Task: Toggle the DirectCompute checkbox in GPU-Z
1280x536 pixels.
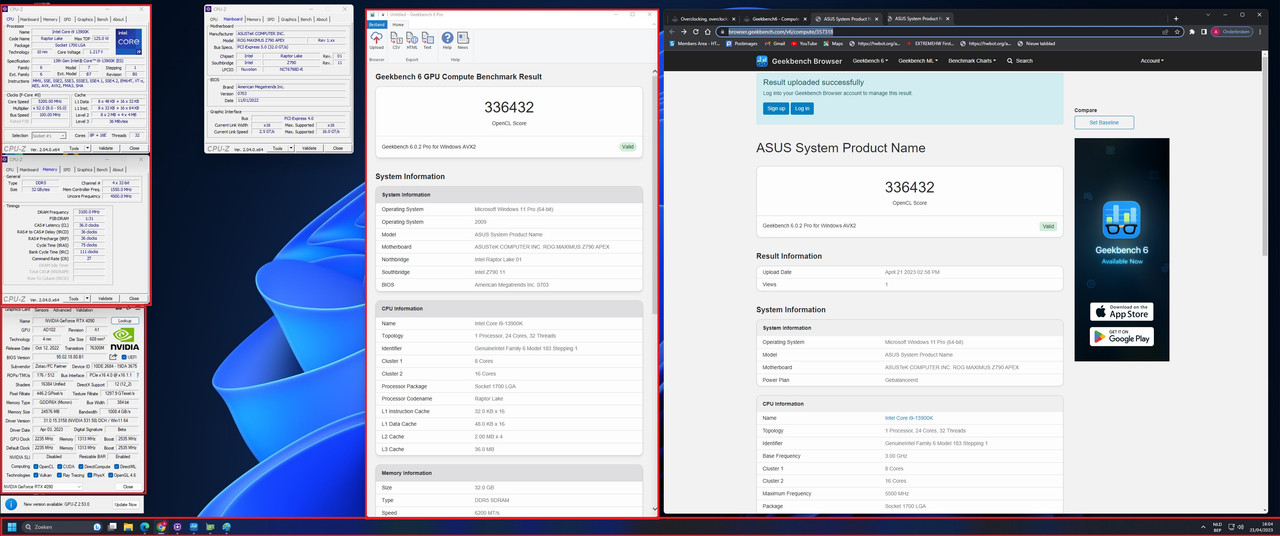Action: 81,466
